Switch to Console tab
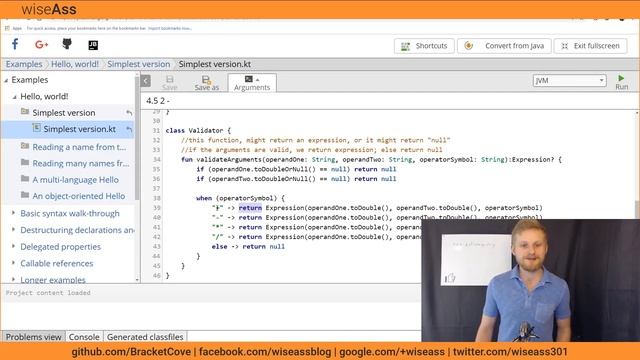The image size is (640, 360). pos(84,337)
